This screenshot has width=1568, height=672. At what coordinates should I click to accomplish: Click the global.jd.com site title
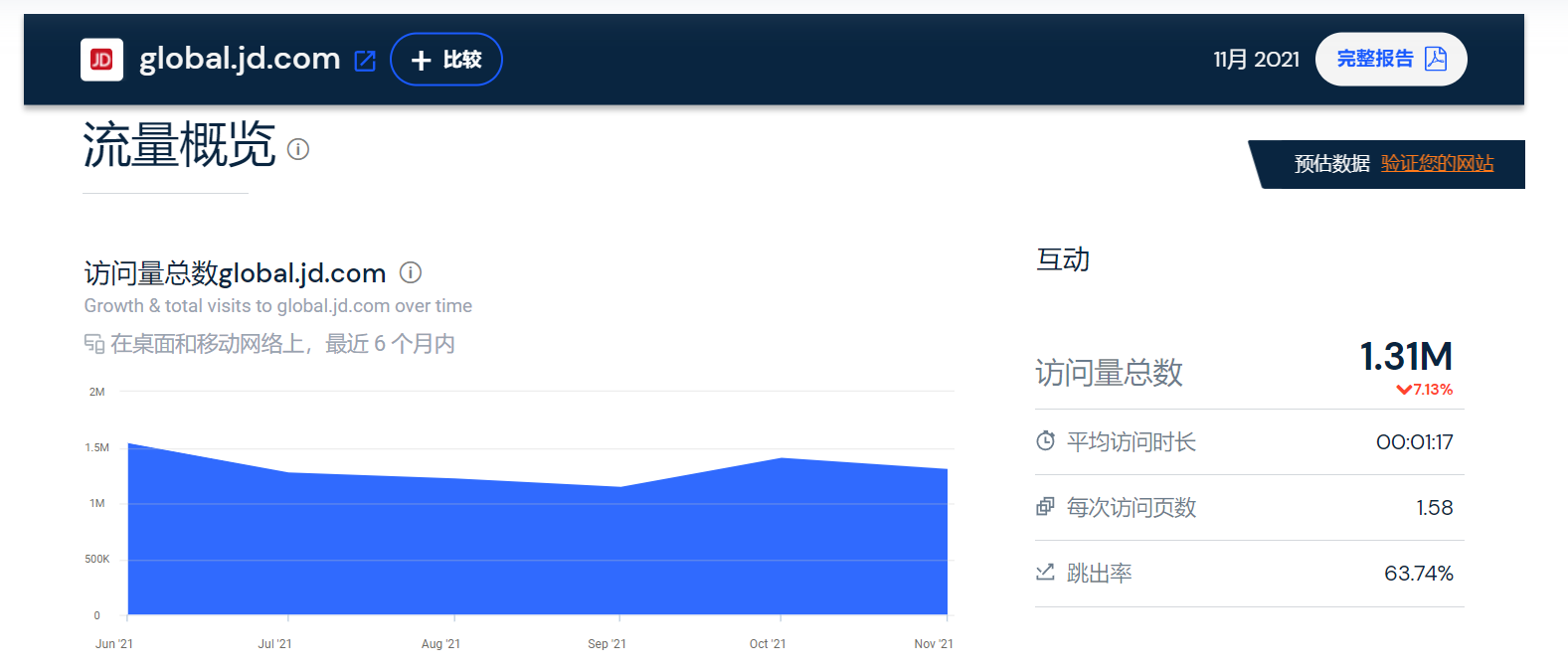point(240,59)
